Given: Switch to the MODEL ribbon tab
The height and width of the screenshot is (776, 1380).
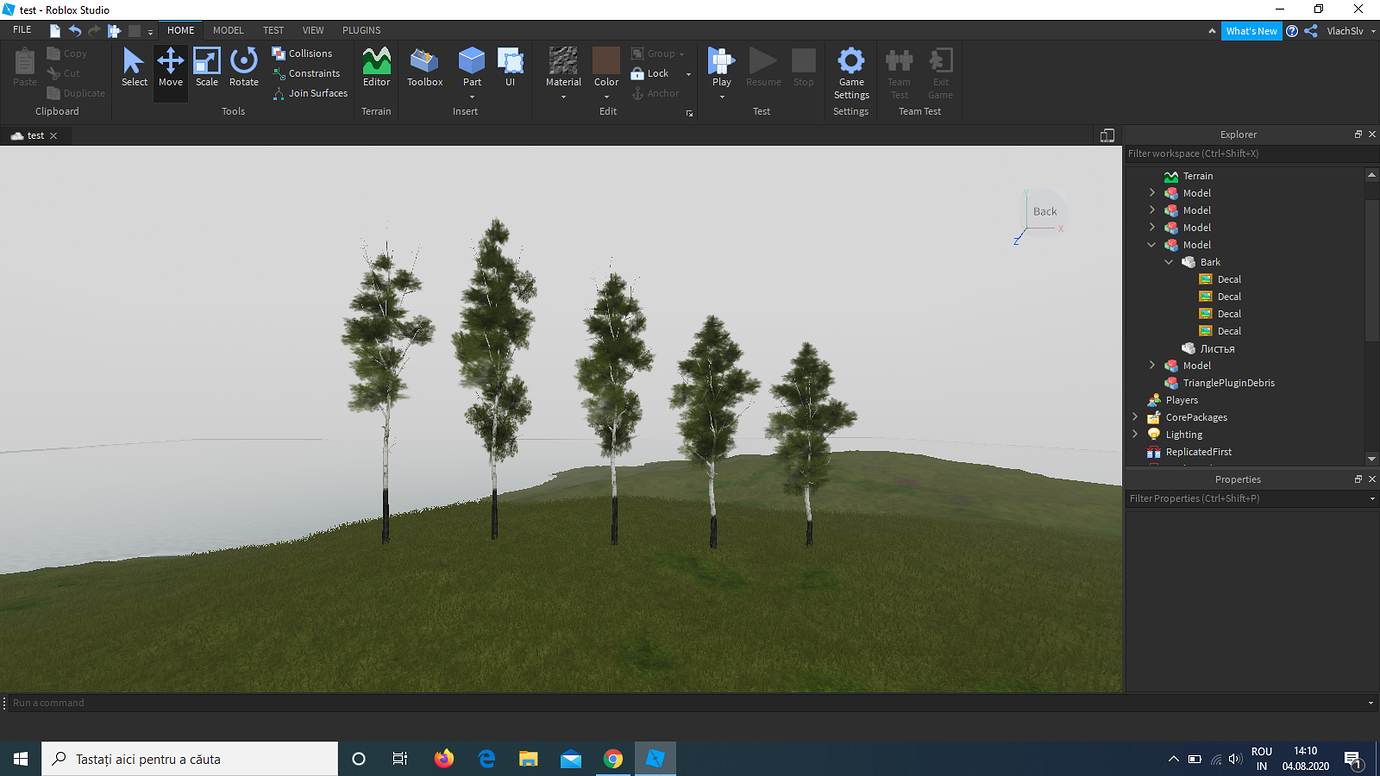Looking at the screenshot, I should click(x=228, y=30).
